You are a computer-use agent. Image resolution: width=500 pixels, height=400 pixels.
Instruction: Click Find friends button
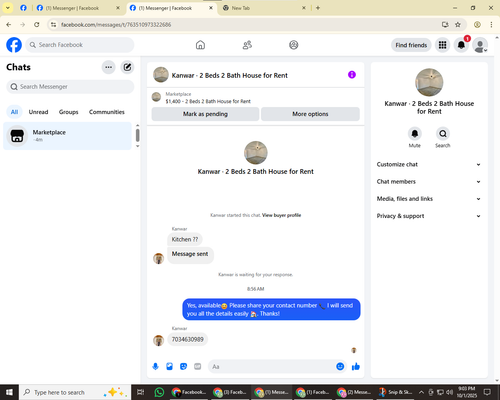411,45
